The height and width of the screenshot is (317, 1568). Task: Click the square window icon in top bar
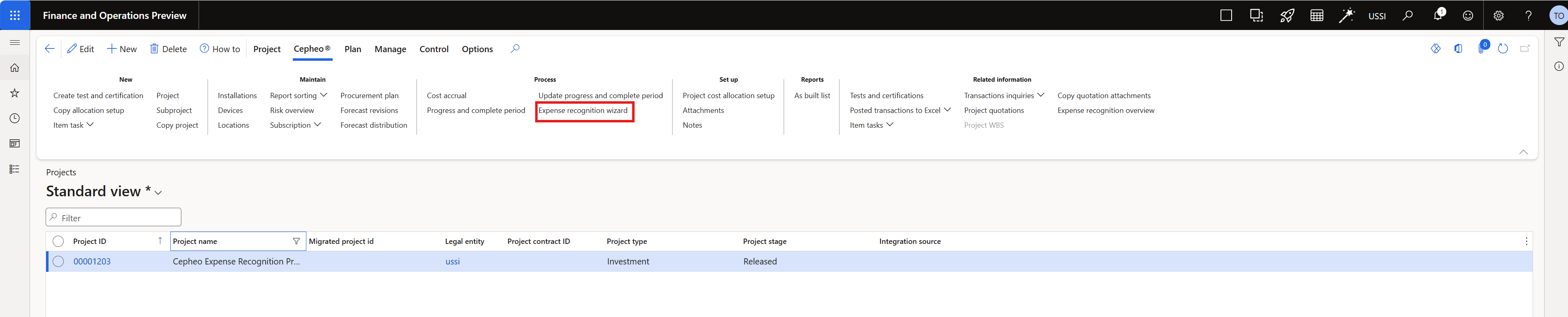pos(1227,16)
